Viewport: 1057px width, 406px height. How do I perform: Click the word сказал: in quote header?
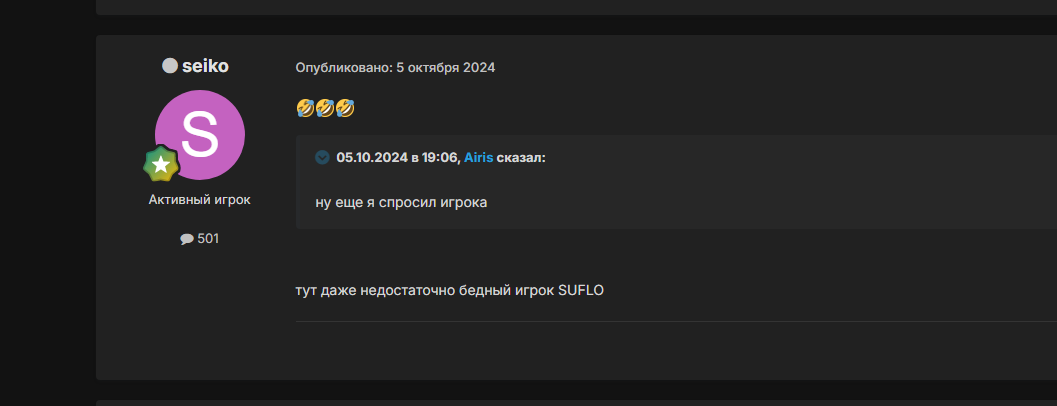(521, 158)
